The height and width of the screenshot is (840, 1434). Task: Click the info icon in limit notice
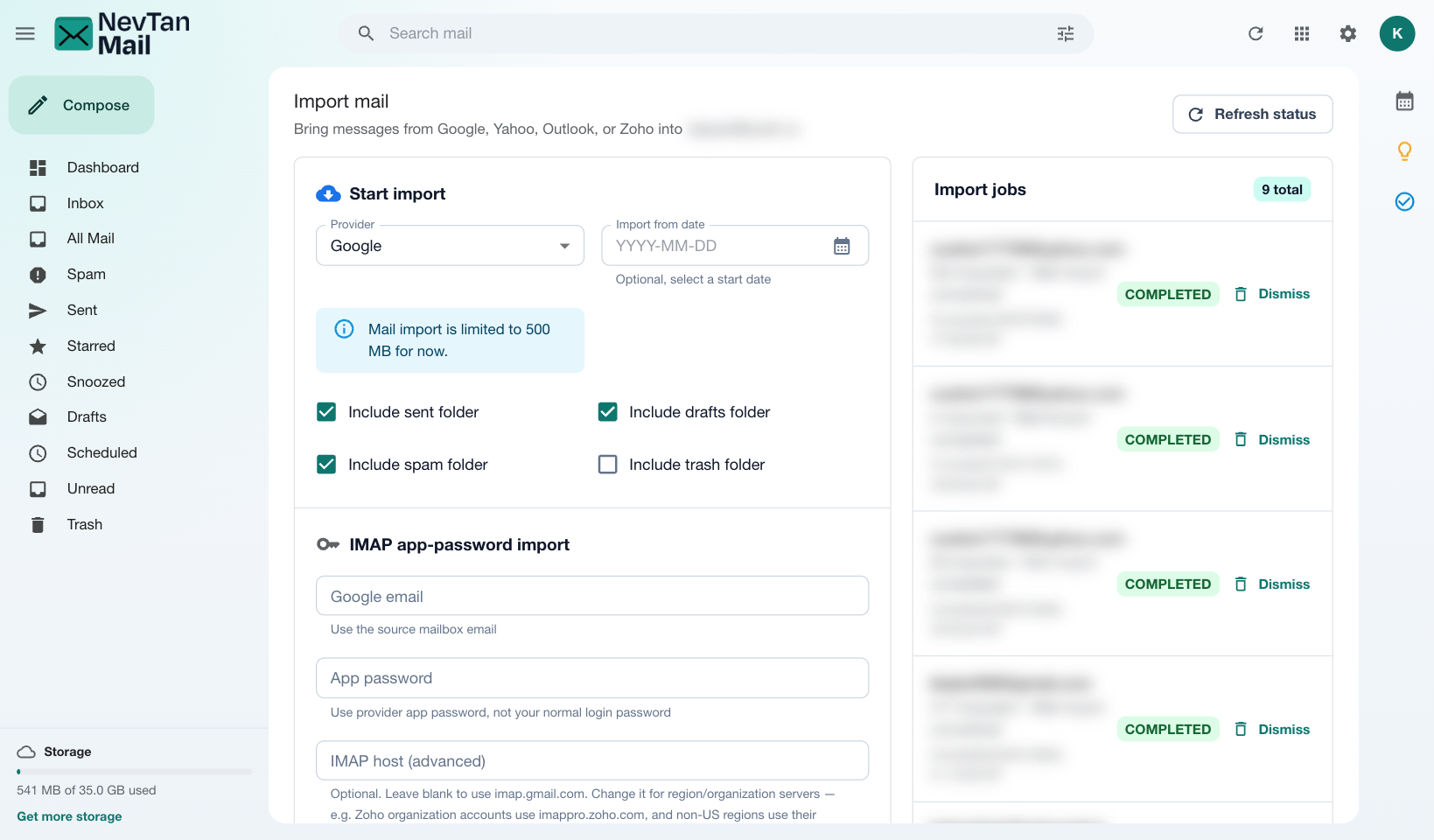click(344, 329)
